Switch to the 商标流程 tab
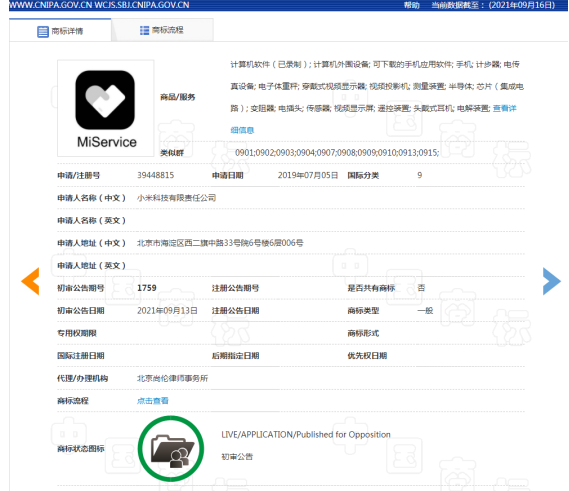The width and height of the screenshot is (569, 491). tap(162, 30)
